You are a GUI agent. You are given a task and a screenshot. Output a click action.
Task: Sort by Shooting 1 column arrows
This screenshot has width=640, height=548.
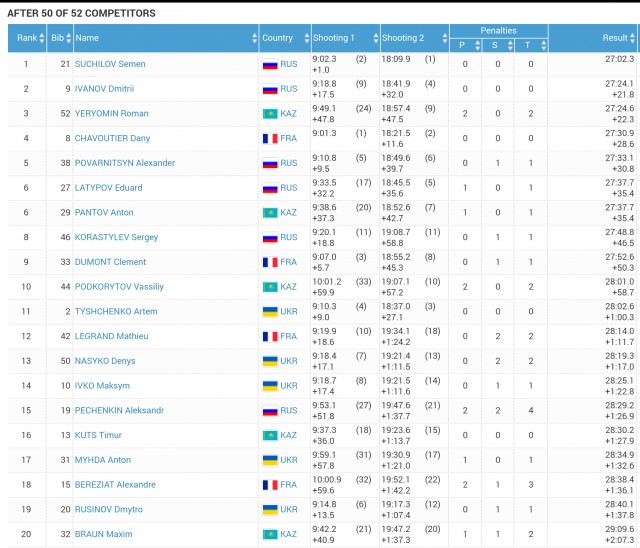tap(376, 38)
